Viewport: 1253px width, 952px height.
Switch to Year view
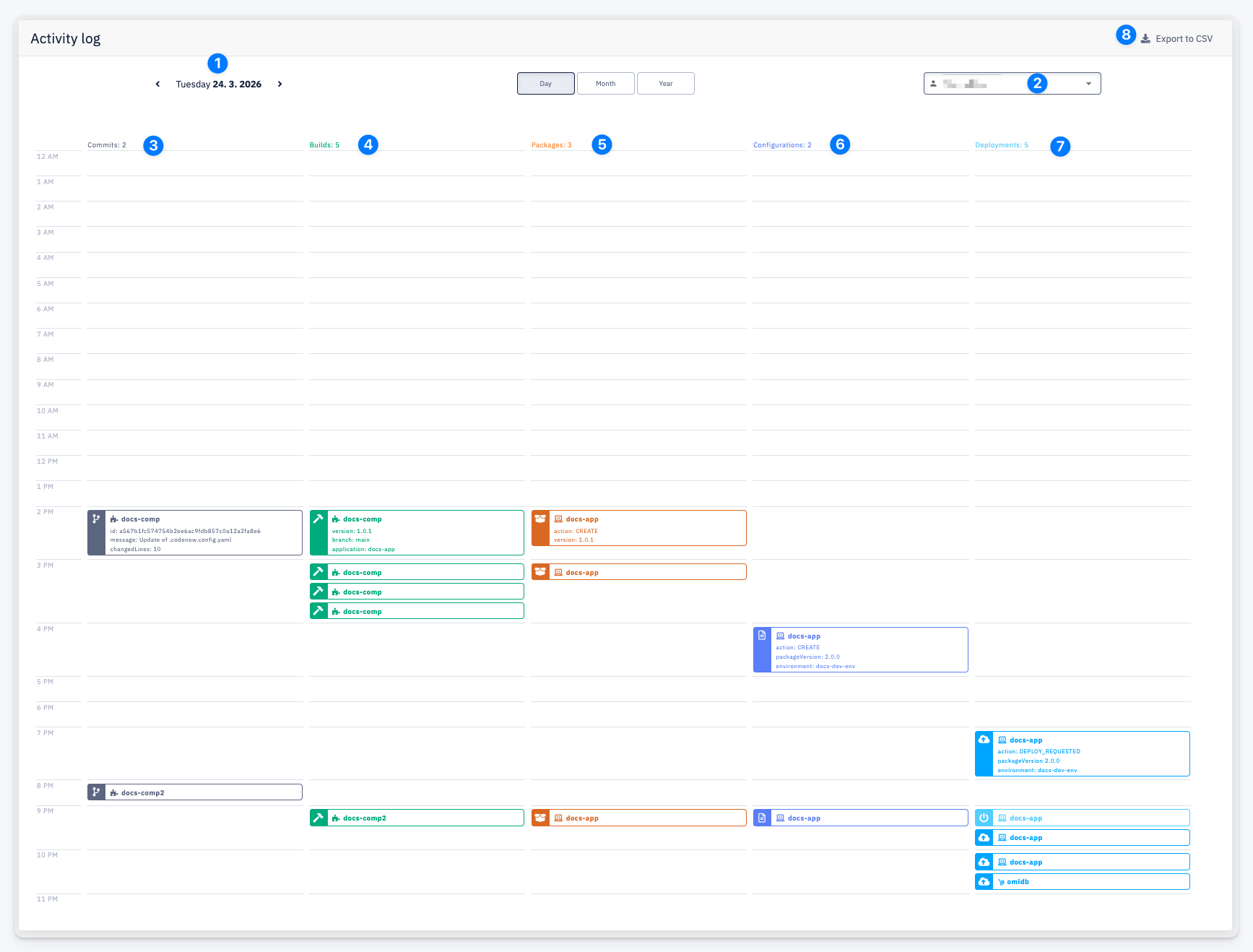[666, 84]
